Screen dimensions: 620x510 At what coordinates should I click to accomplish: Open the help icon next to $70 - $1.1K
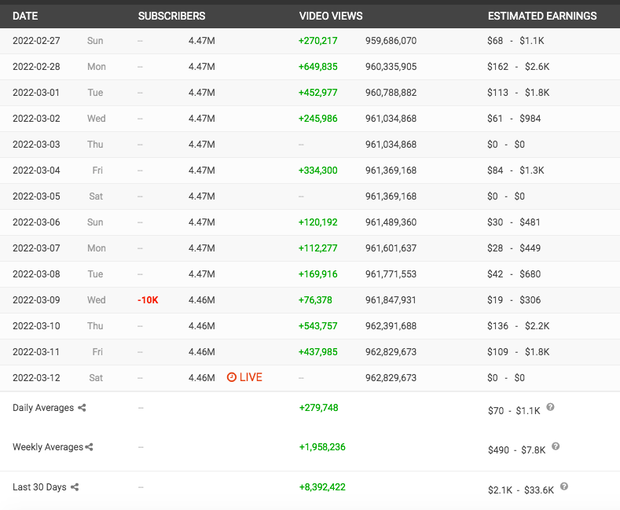550,407
